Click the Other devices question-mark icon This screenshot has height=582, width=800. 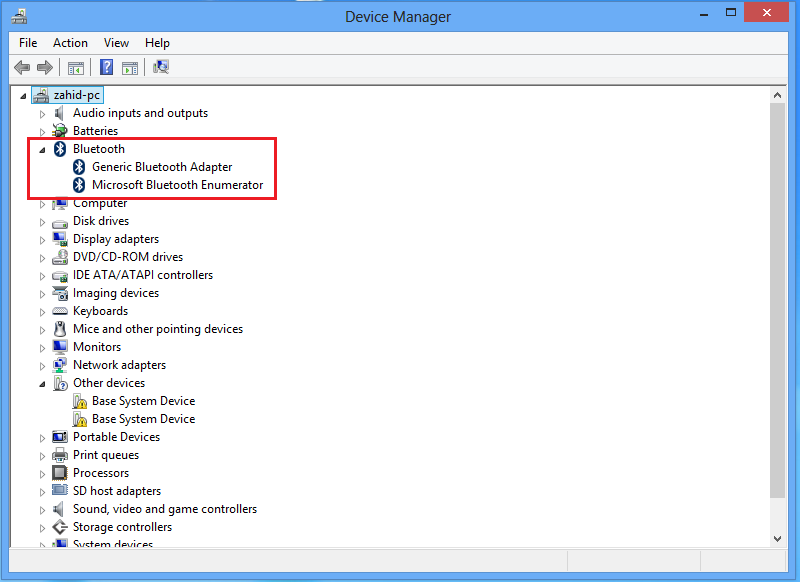coord(60,383)
